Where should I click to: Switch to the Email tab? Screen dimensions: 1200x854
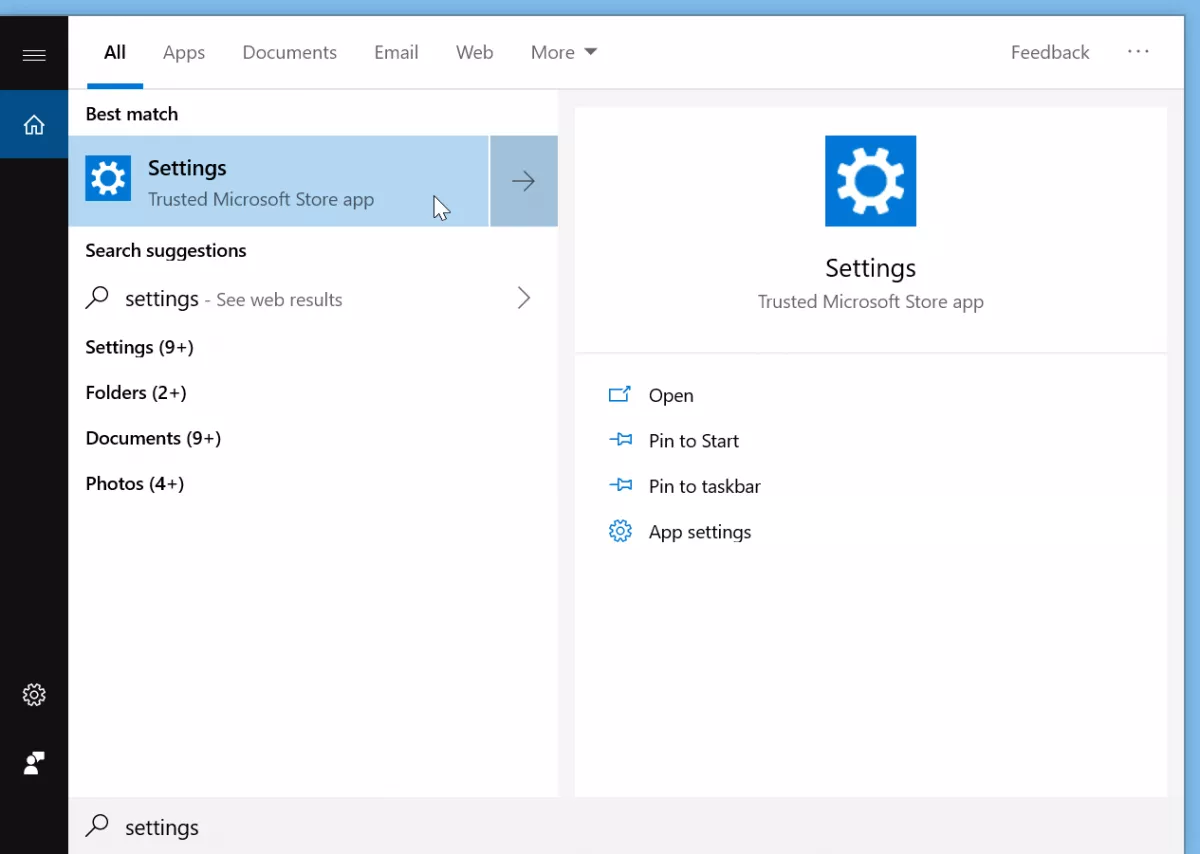pos(396,52)
